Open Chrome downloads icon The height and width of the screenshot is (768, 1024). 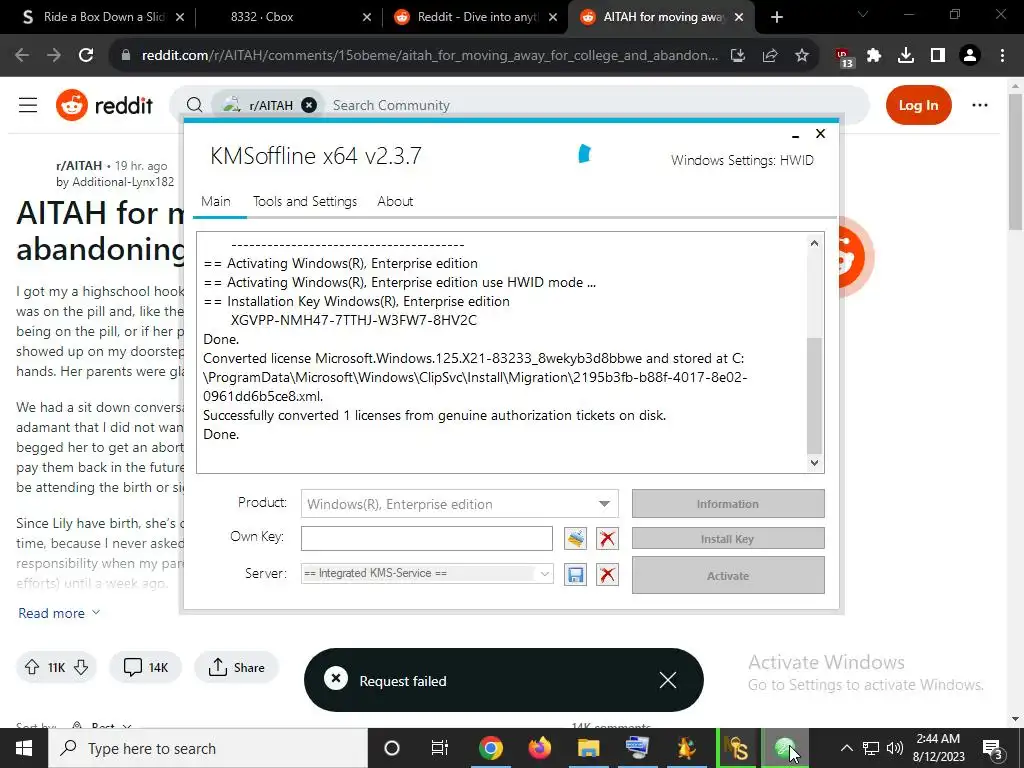point(906,56)
